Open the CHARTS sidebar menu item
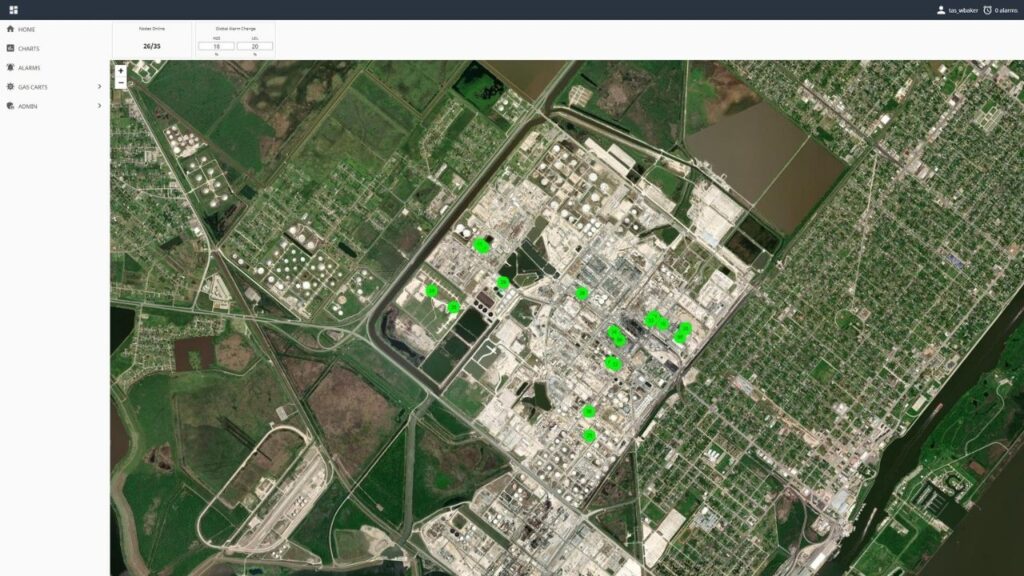Image resolution: width=1024 pixels, height=576 pixels. pos(30,48)
